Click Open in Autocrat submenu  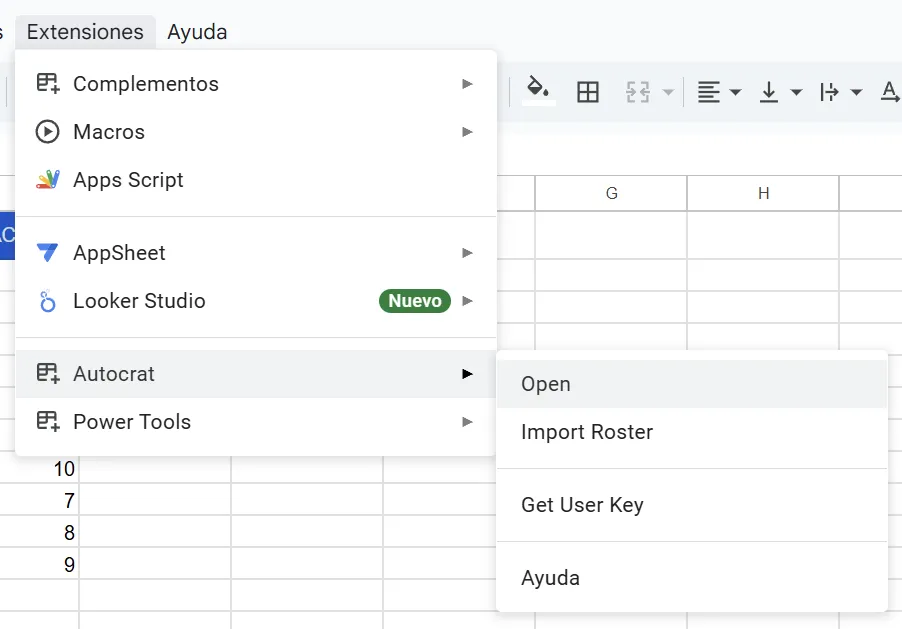692,384
